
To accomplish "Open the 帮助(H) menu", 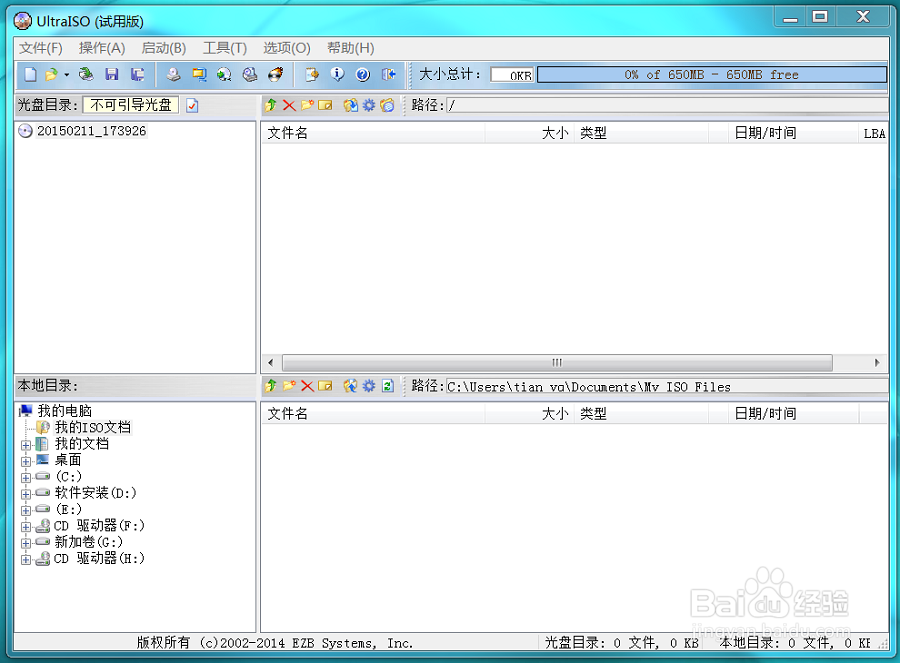I will (x=351, y=48).
